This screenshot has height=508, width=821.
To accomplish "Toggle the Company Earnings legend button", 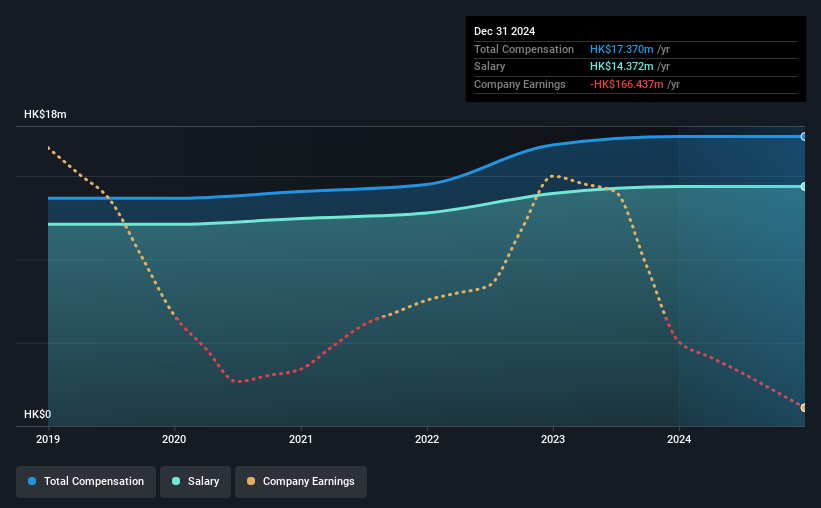I will pos(301,481).
